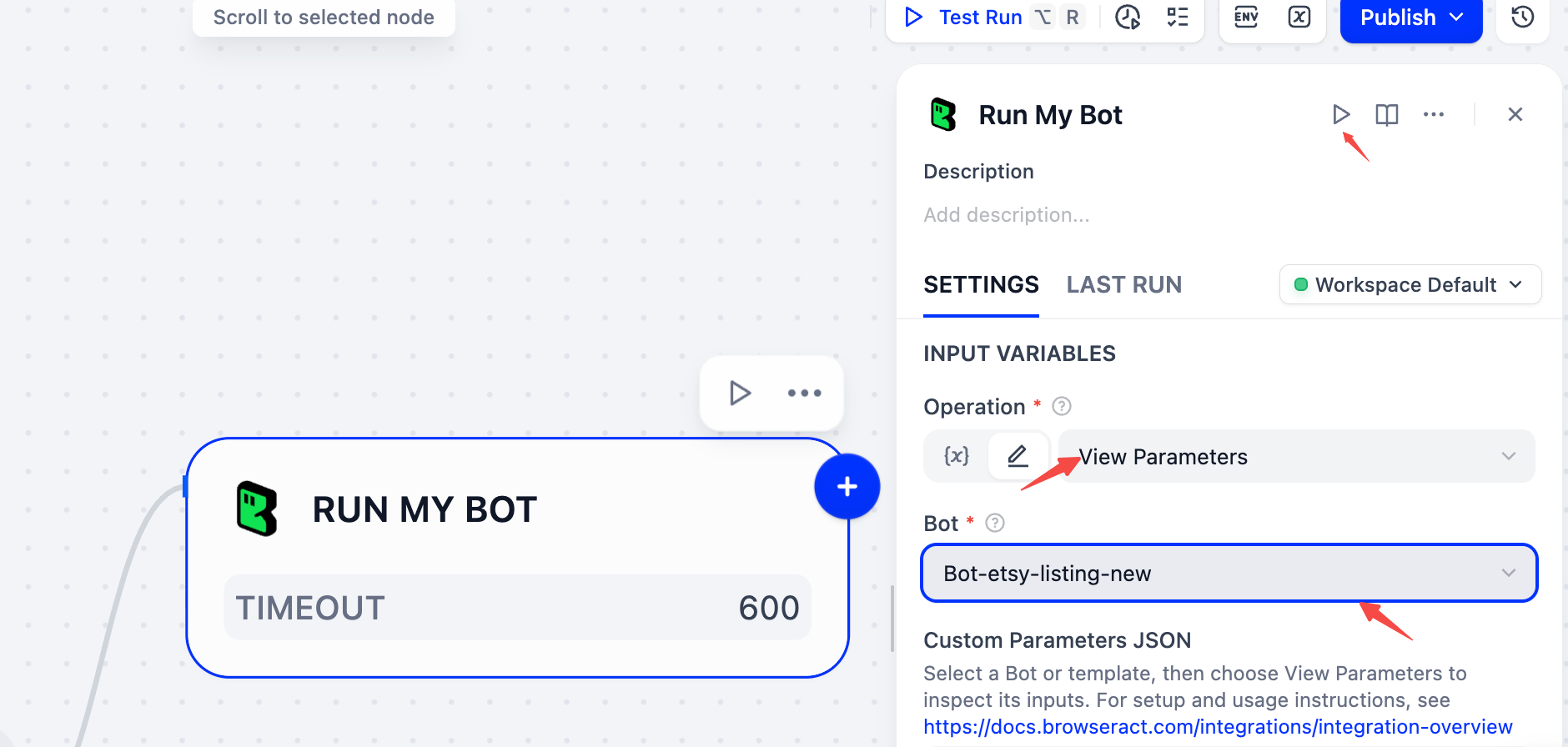Screen dimensions: 1568x747
Task: Expand the View Parameters operation dropdown
Action: tap(1296, 456)
